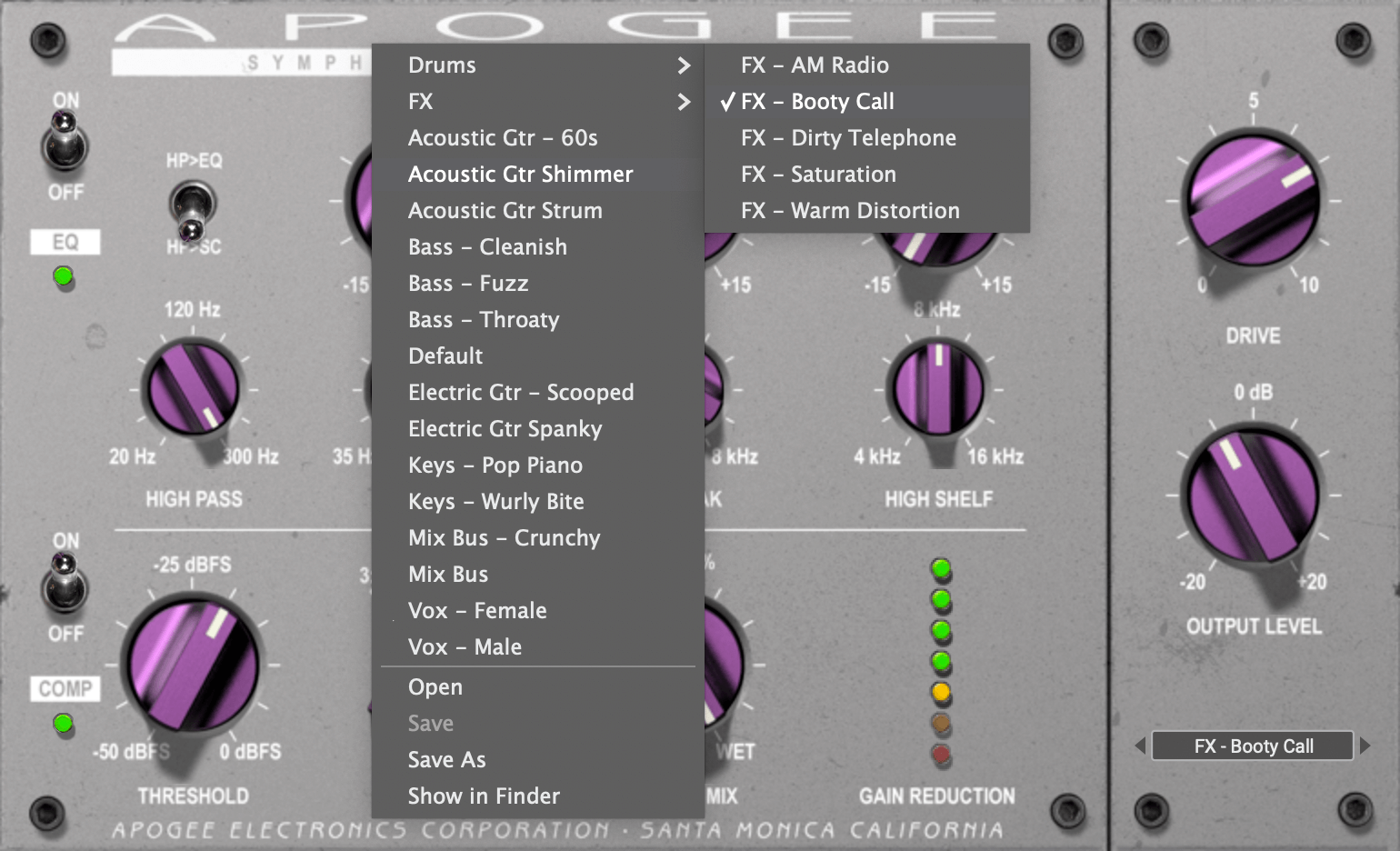Choose Electric Gtr Spanky preset
This screenshot has width=1400, height=851.
538,429
